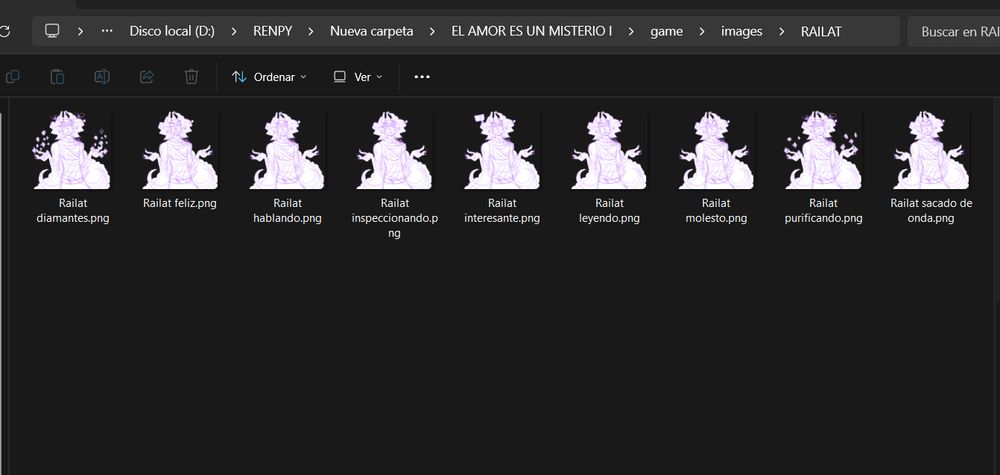This screenshot has width=1000, height=475.
Task: Select Railat interesante.png thumbnail
Action: pyautogui.click(x=502, y=150)
